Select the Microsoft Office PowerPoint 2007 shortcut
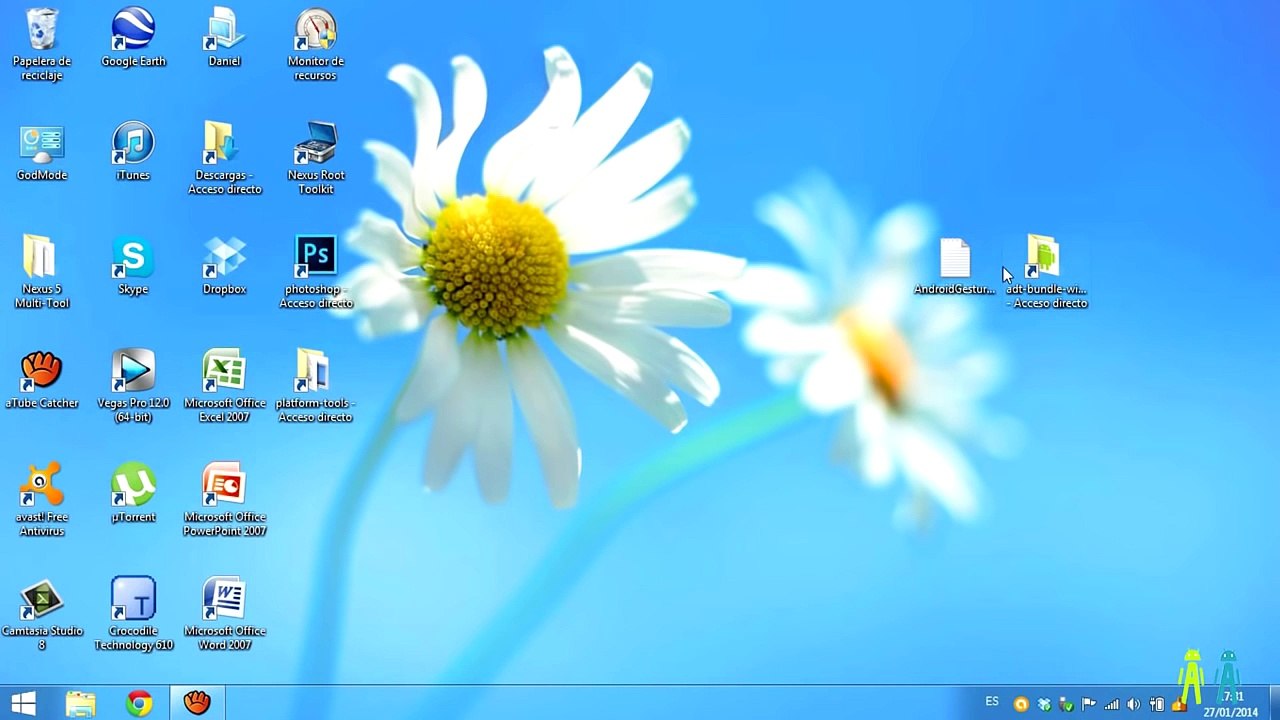Screen dimensions: 1280x720 click(224, 500)
